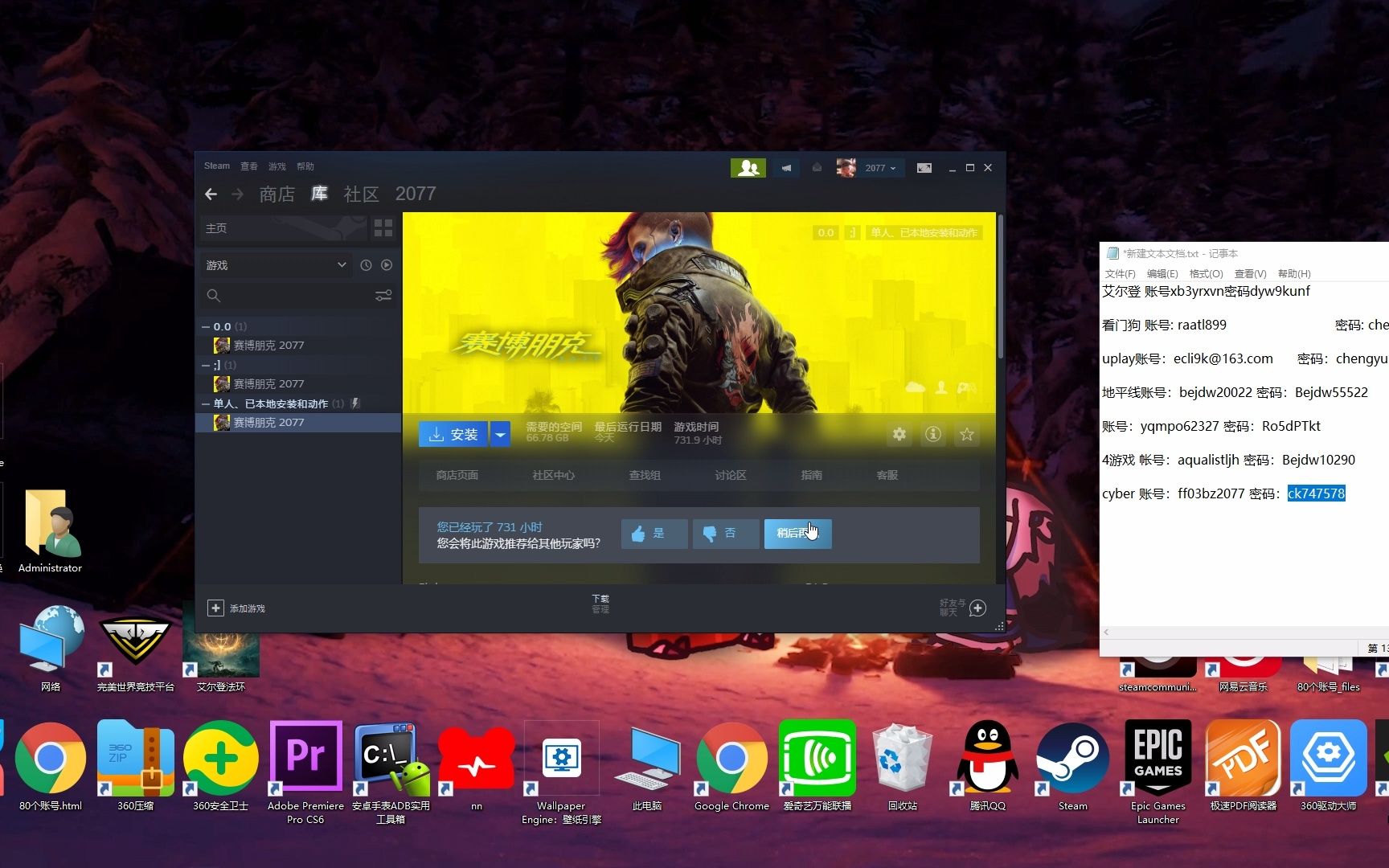Click the 稍后再说 button

[x=797, y=534]
